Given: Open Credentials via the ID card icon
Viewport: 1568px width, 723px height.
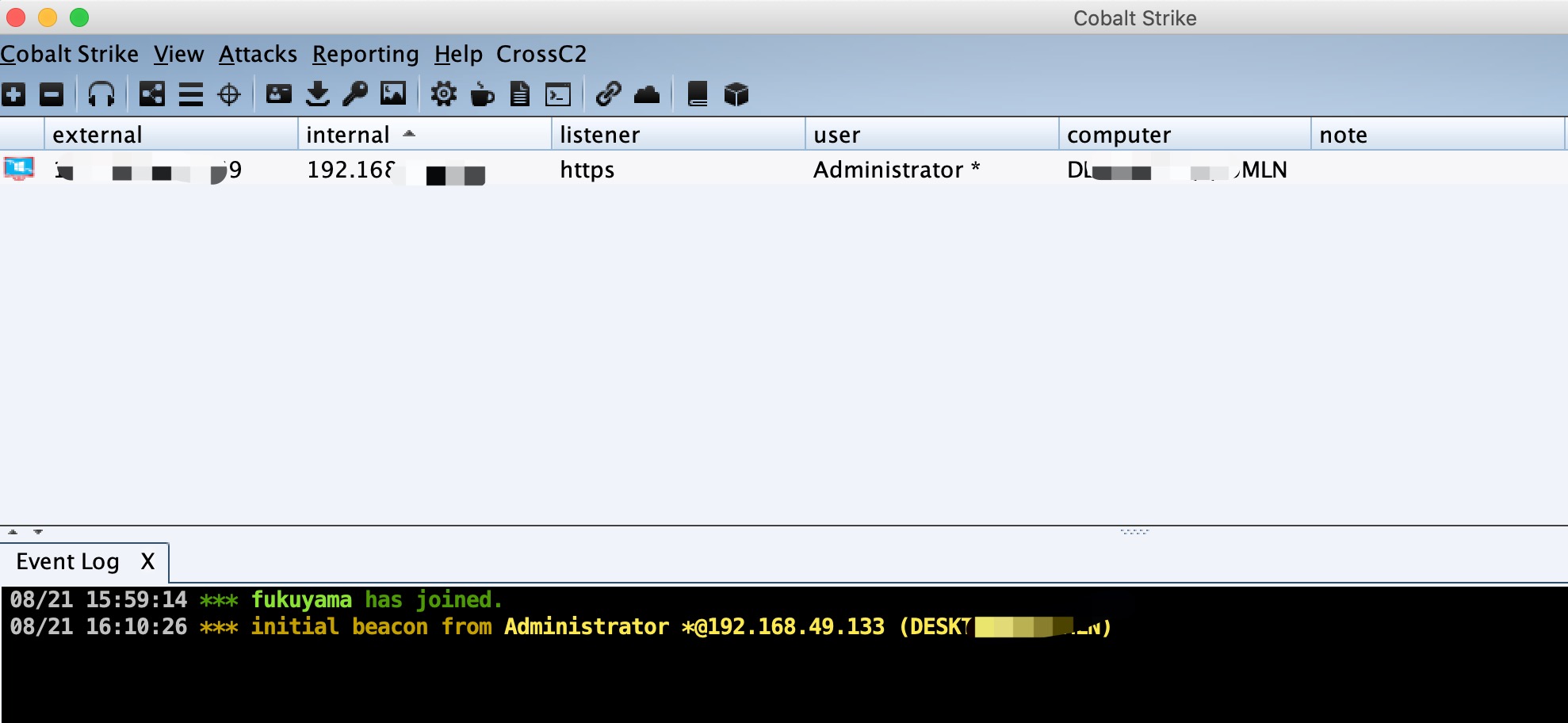Looking at the screenshot, I should pos(278,94).
